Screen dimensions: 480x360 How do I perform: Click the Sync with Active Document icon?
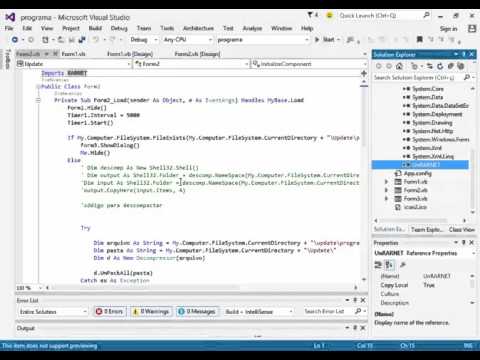pyautogui.click(x=430, y=66)
